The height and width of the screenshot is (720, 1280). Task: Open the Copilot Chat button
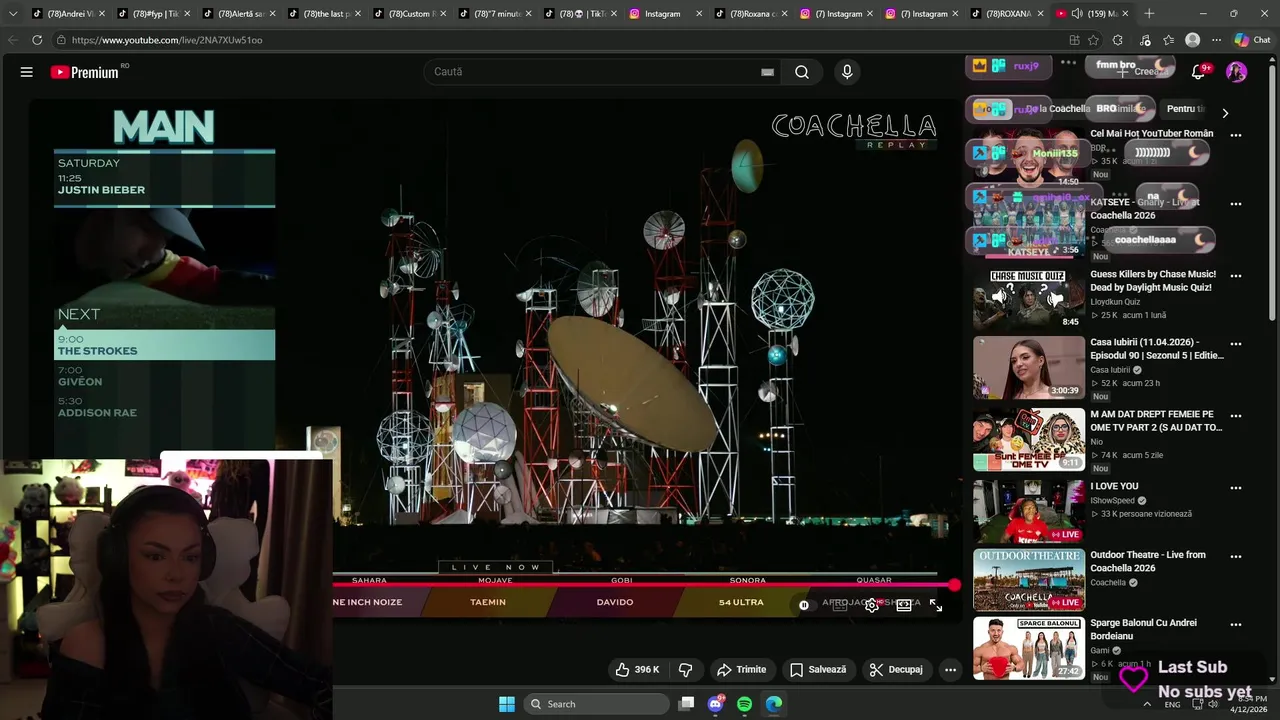pyautogui.click(x=1252, y=40)
